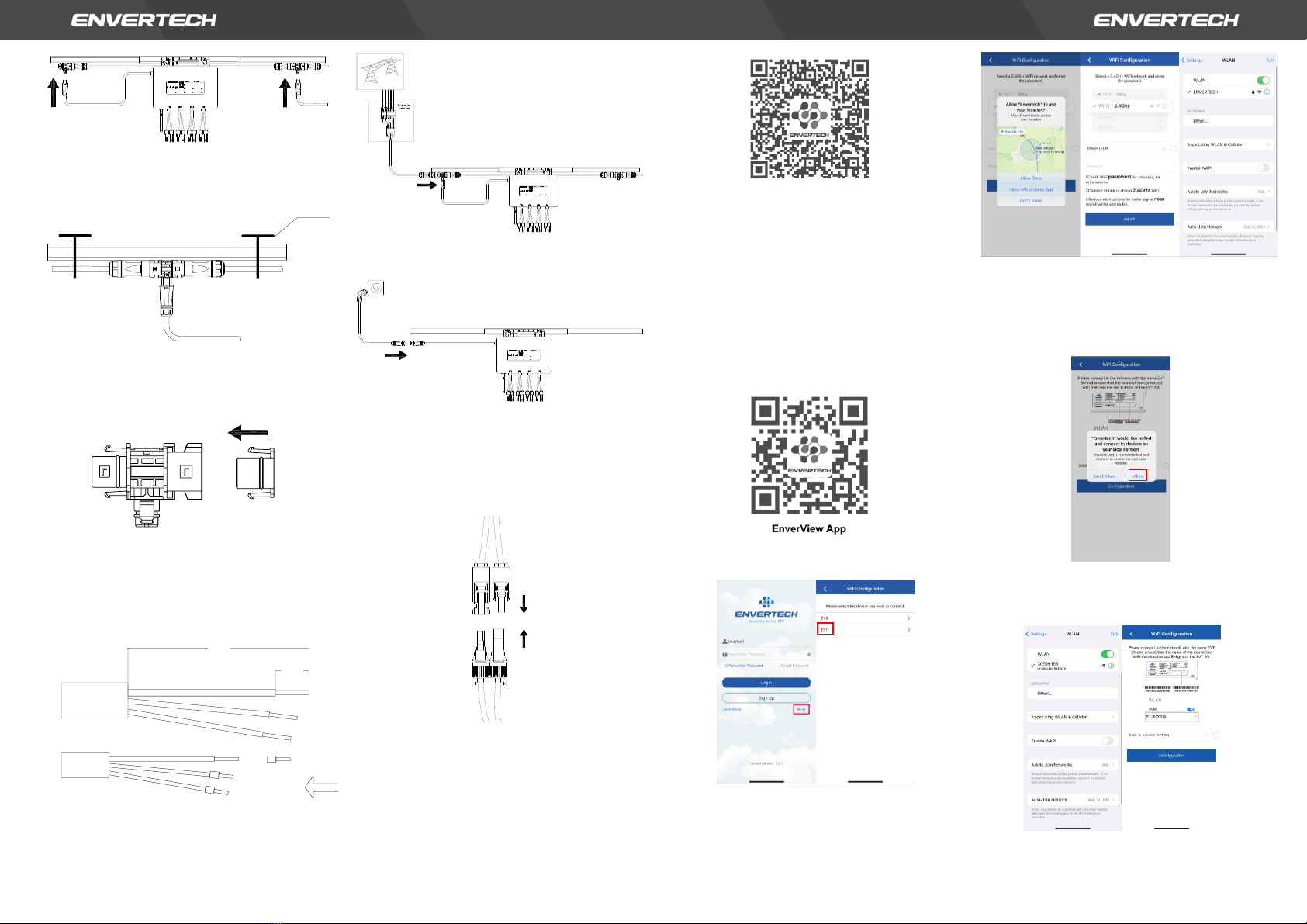Choose Allow While Using App option
This screenshot has width=1307, height=924.
[x=1031, y=189]
